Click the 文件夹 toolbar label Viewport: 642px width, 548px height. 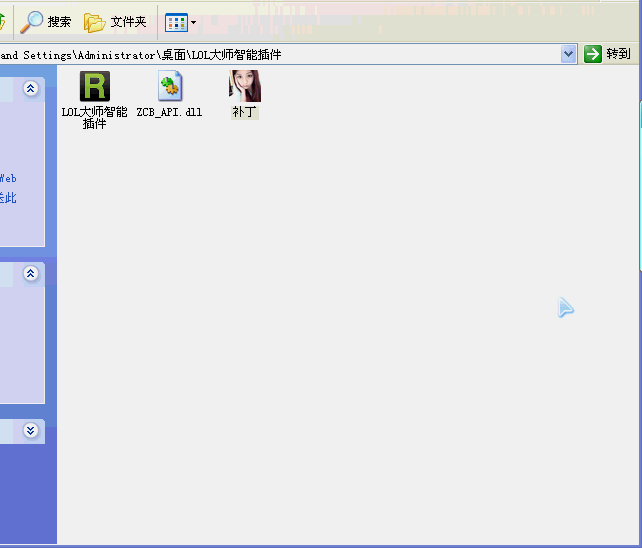pyautogui.click(x=128, y=22)
